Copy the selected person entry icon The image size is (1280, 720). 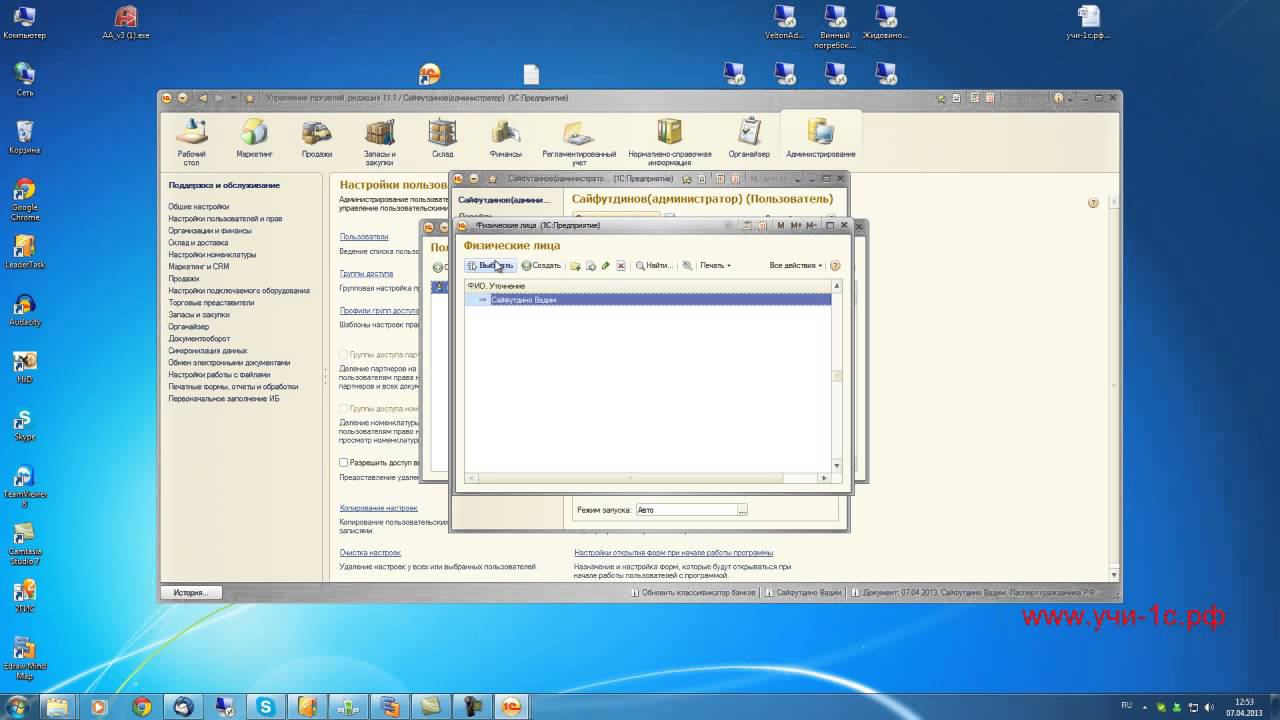point(591,266)
